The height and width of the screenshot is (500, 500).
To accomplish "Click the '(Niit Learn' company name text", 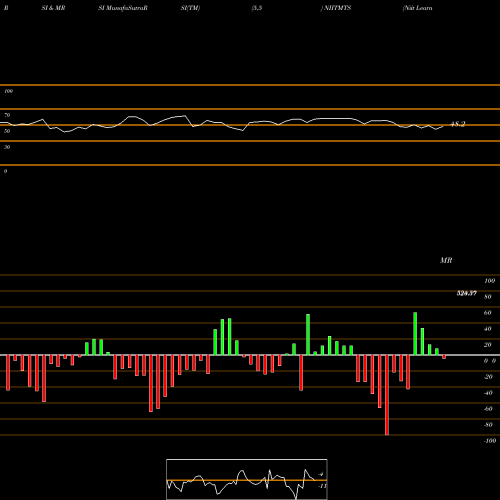I will click(x=417, y=8).
